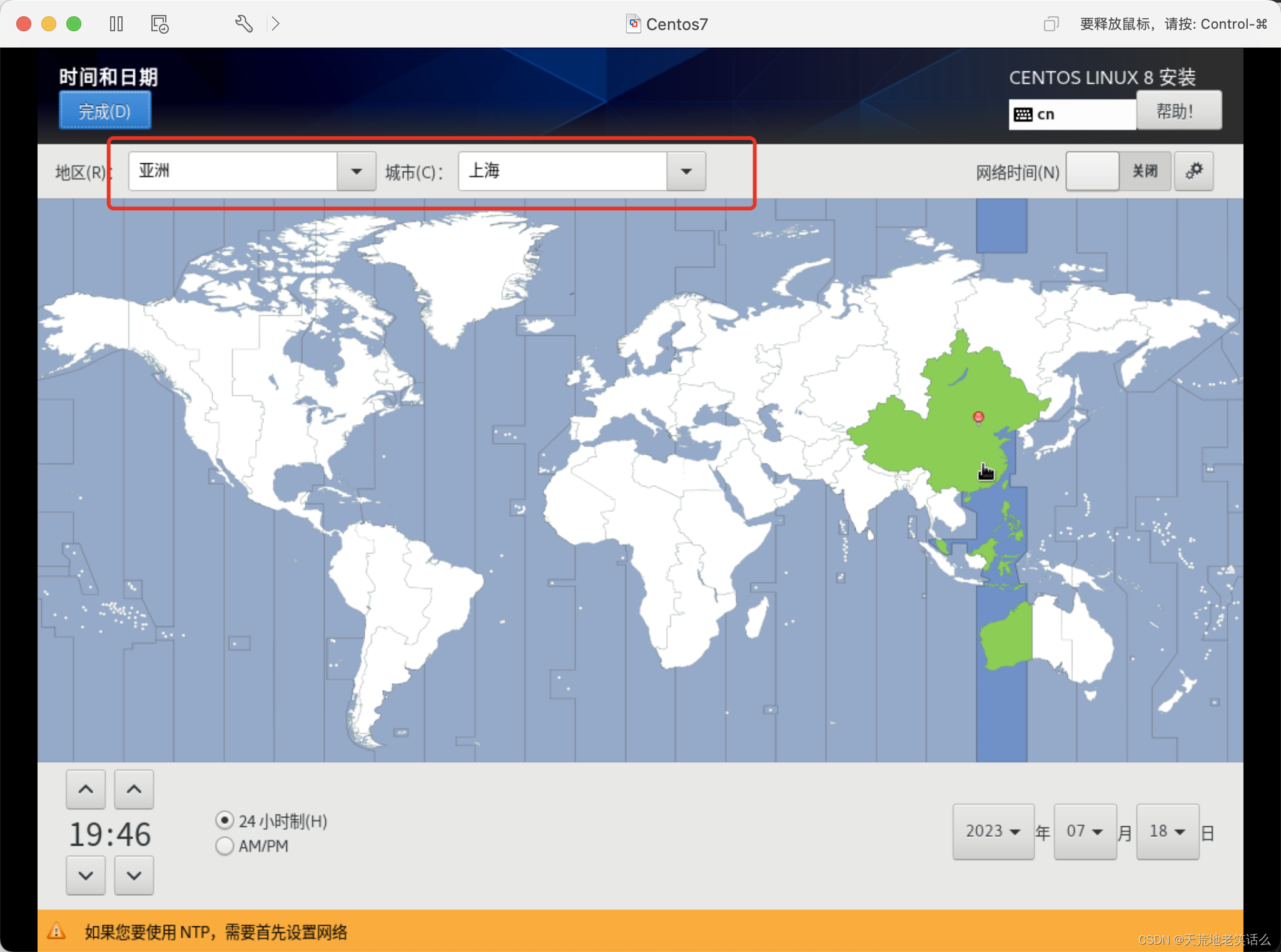The image size is (1281, 952).
Task: Open the 2023 year dropdown
Action: click(x=993, y=831)
